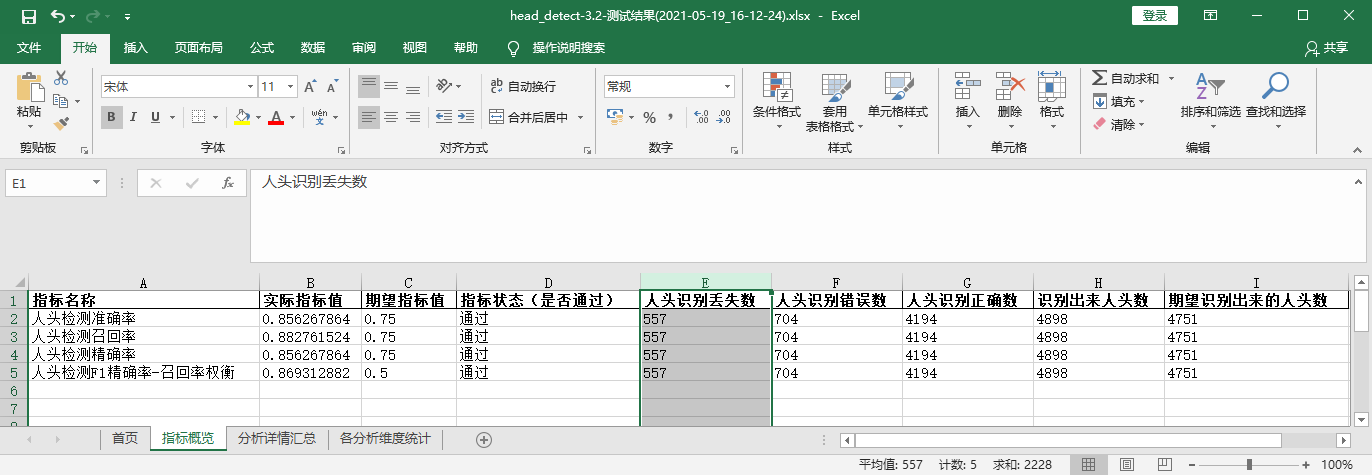1372x475 pixels.
Task: Switch to the 分析详情汇总 sheet tab
Action: [x=277, y=439]
